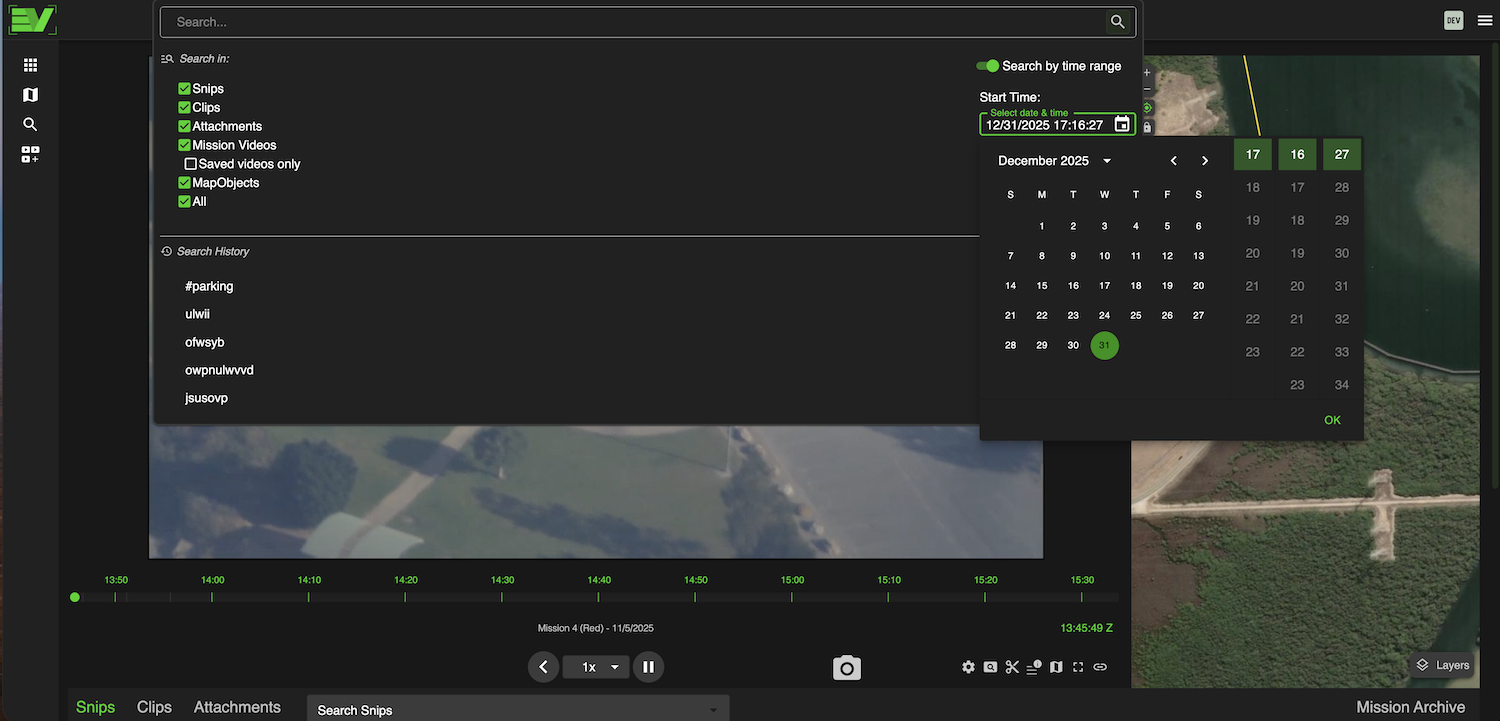This screenshot has height=721, width=1500.
Task: Click the add video panel sidebar icon
Action: tap(30, 155)
